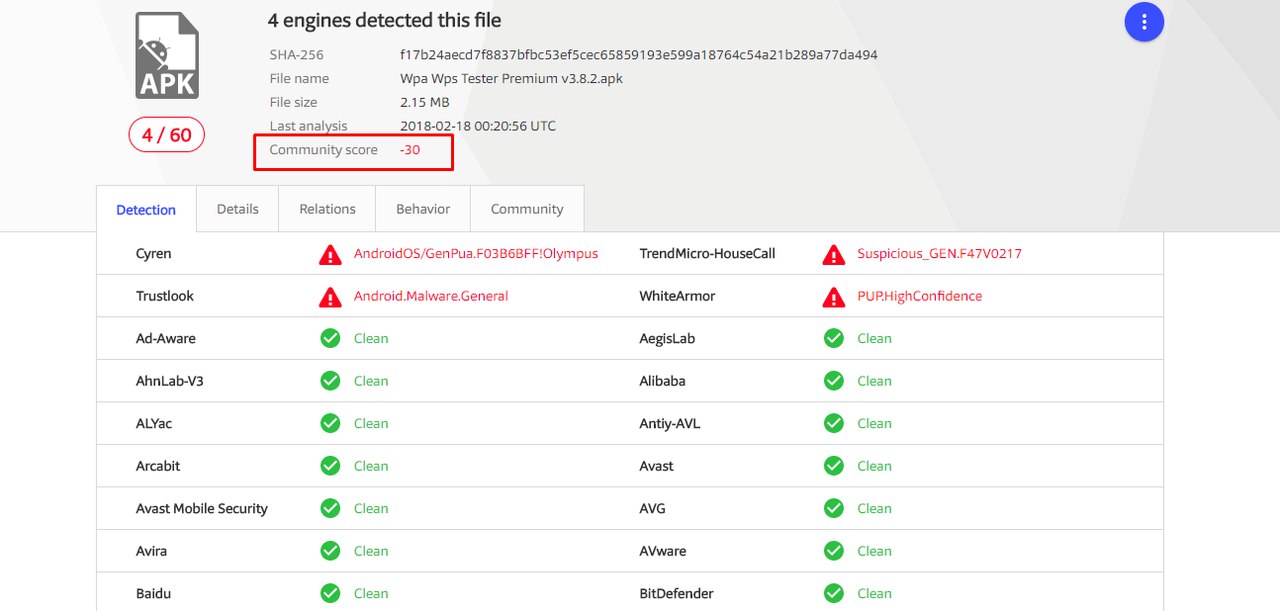The height and width of the screenshot is (611, 1280).
Task: Click the Android.Malware.General detection result
Action: 431,296
